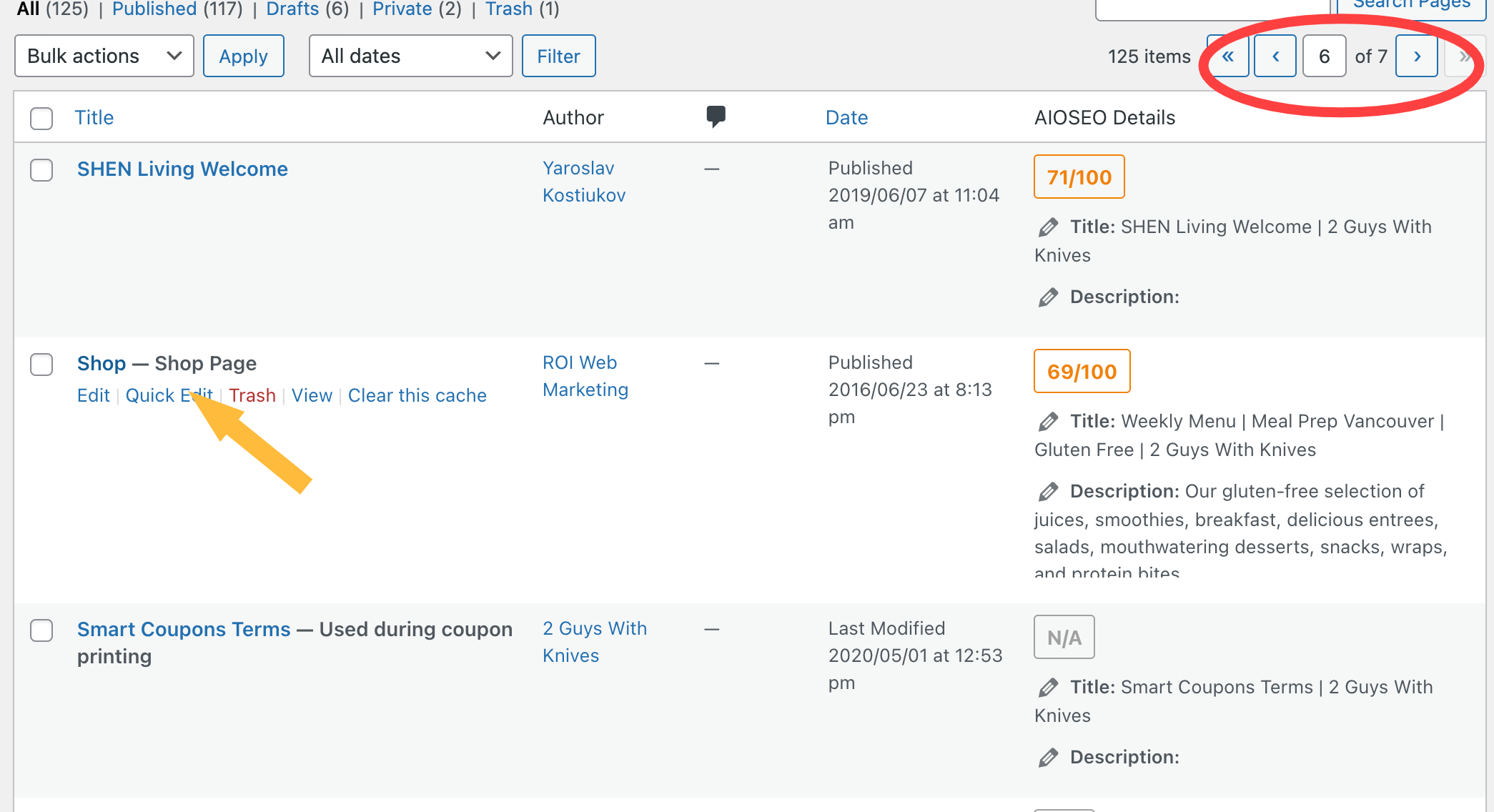1494x812 pixels.
Task: Go to first page arrow button
Action: [x=1228, y=56]
